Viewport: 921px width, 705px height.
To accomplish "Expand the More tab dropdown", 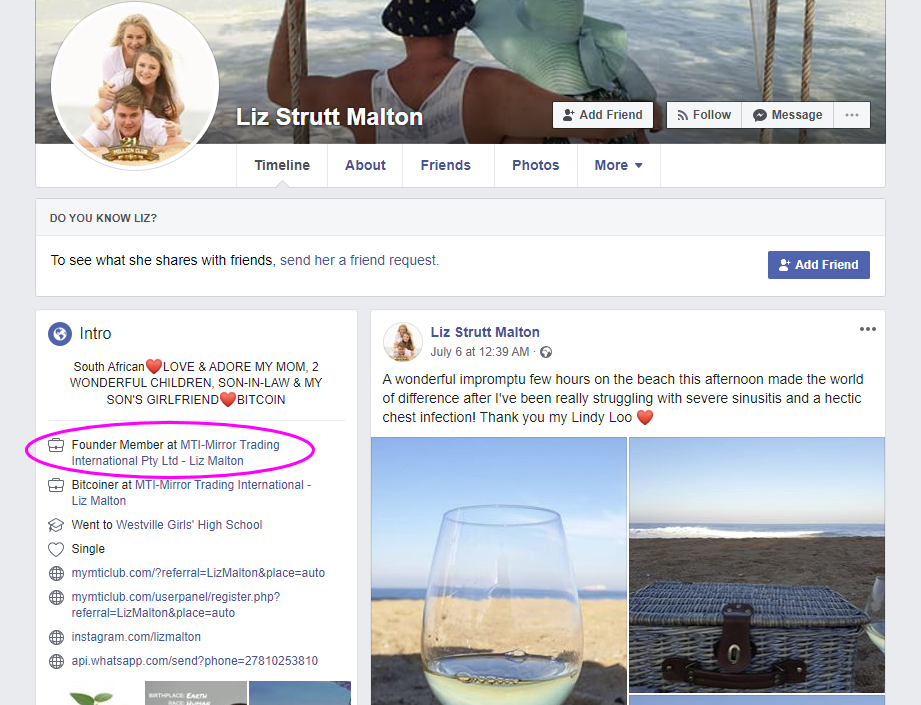I will click(619, 166).
